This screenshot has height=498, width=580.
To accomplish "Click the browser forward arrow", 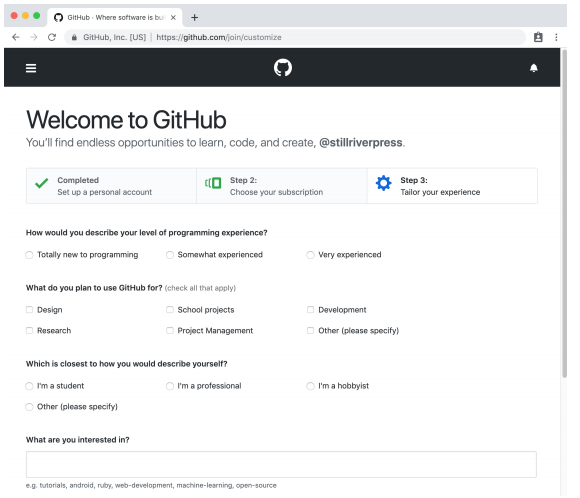I will pyautogui.click(x=34, y=37).
